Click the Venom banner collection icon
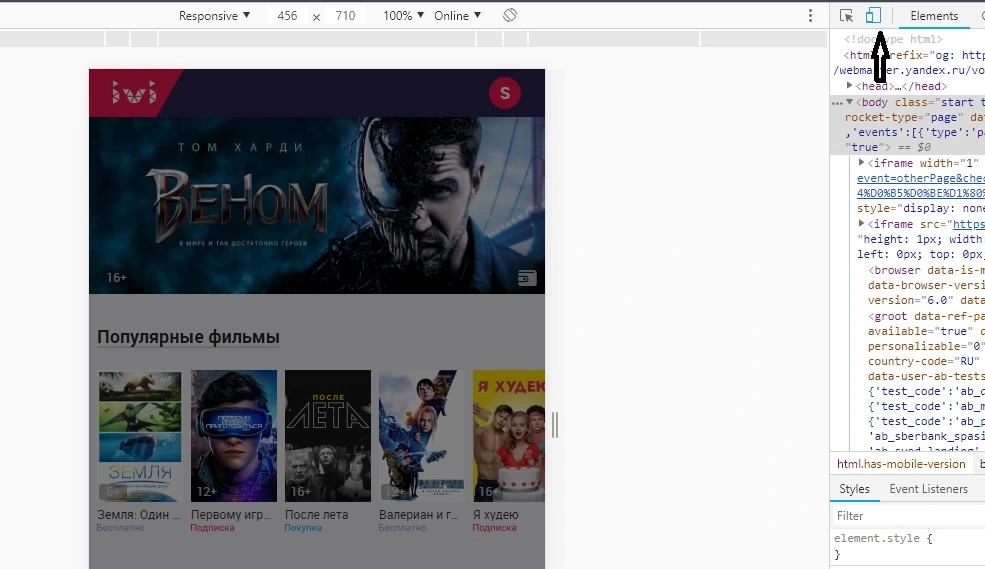The width and height of the screenshot is (985, 569). click(526, 278)
